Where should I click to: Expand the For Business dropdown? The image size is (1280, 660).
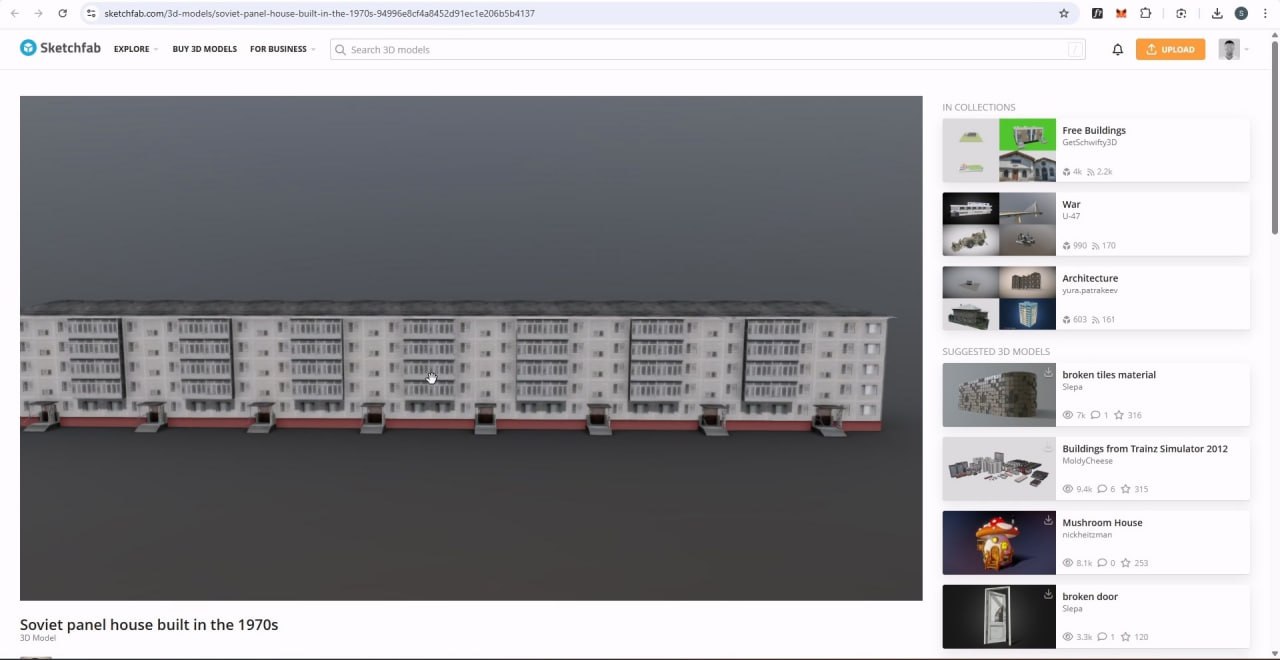click(282, 49)
